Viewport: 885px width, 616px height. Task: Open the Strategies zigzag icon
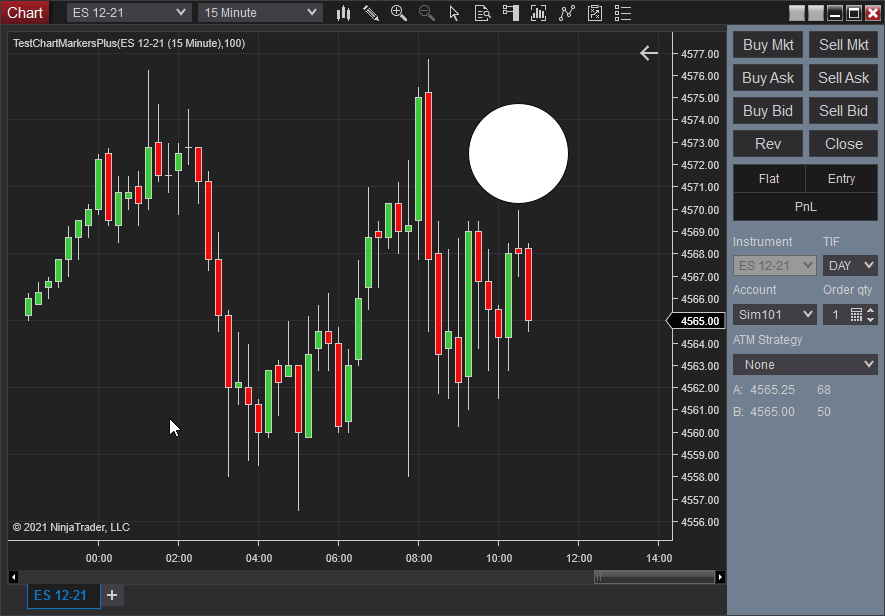point(565,13)
